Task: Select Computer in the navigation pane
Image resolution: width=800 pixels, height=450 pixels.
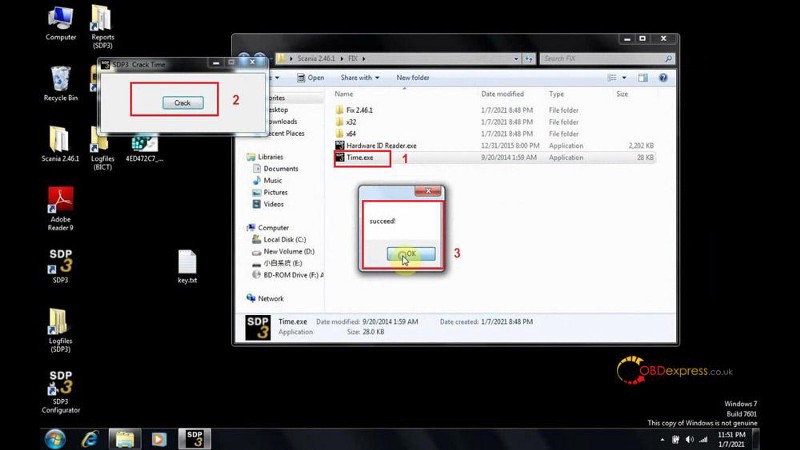Action: [267, 228]
